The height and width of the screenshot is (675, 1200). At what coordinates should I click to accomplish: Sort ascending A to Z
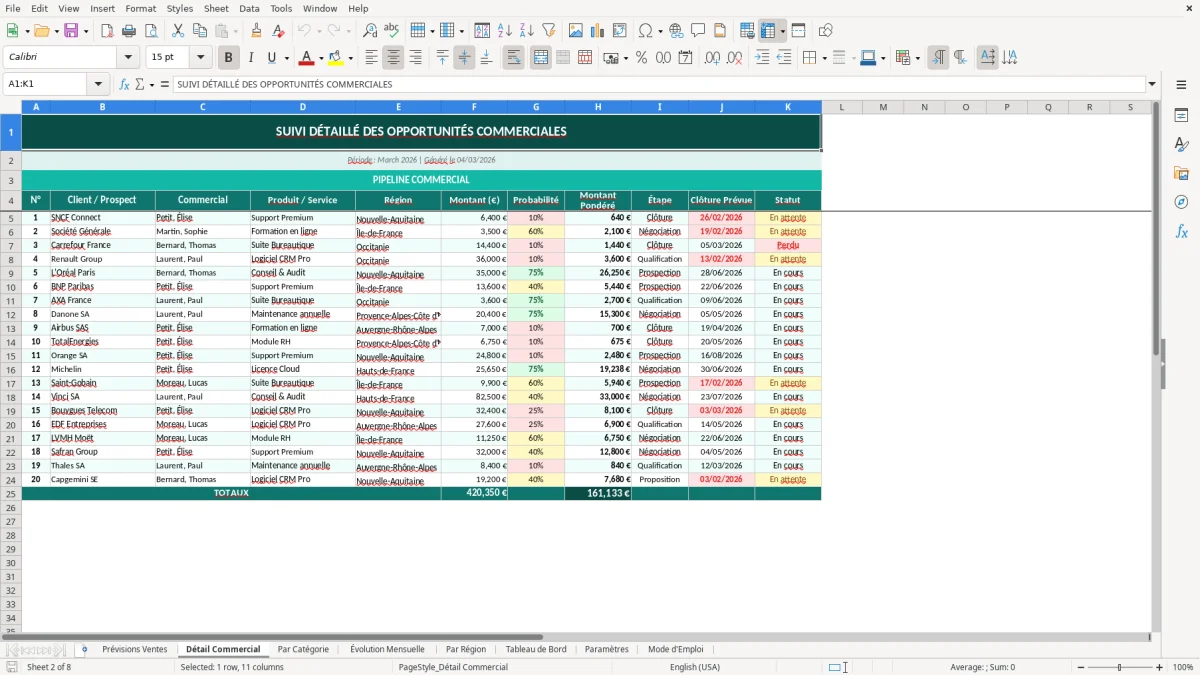505,31
